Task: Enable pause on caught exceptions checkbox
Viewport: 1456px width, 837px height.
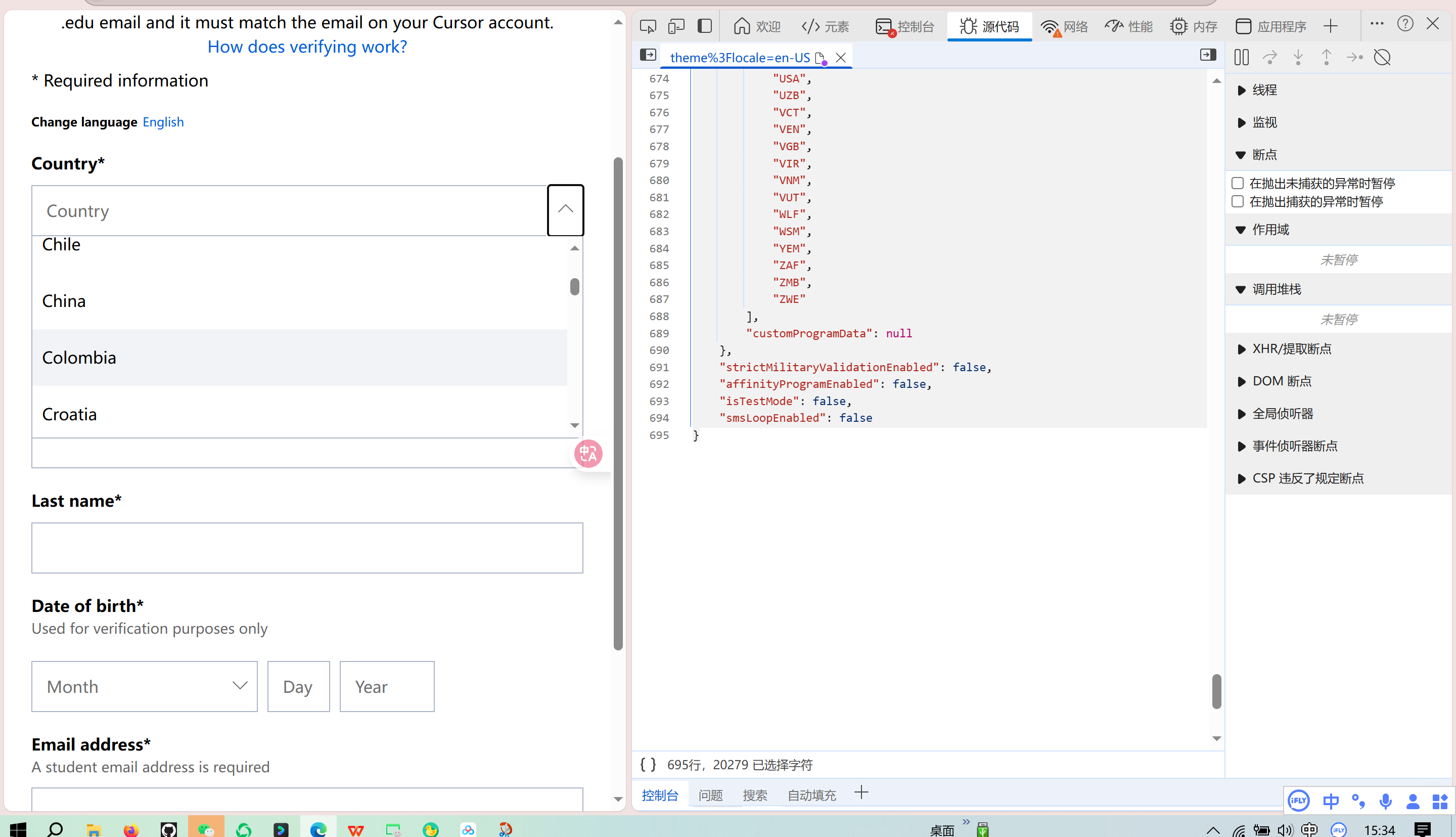Action: pyautogui.click(x=1238, y=202)
